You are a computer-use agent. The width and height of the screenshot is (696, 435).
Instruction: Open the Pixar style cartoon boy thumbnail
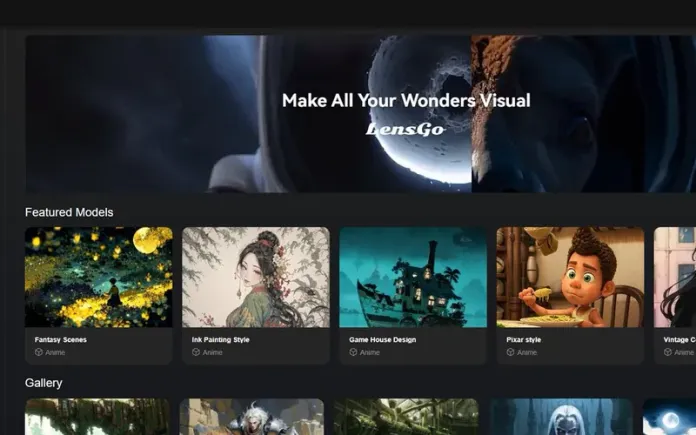pyautogui.click(x=570, y=277)
